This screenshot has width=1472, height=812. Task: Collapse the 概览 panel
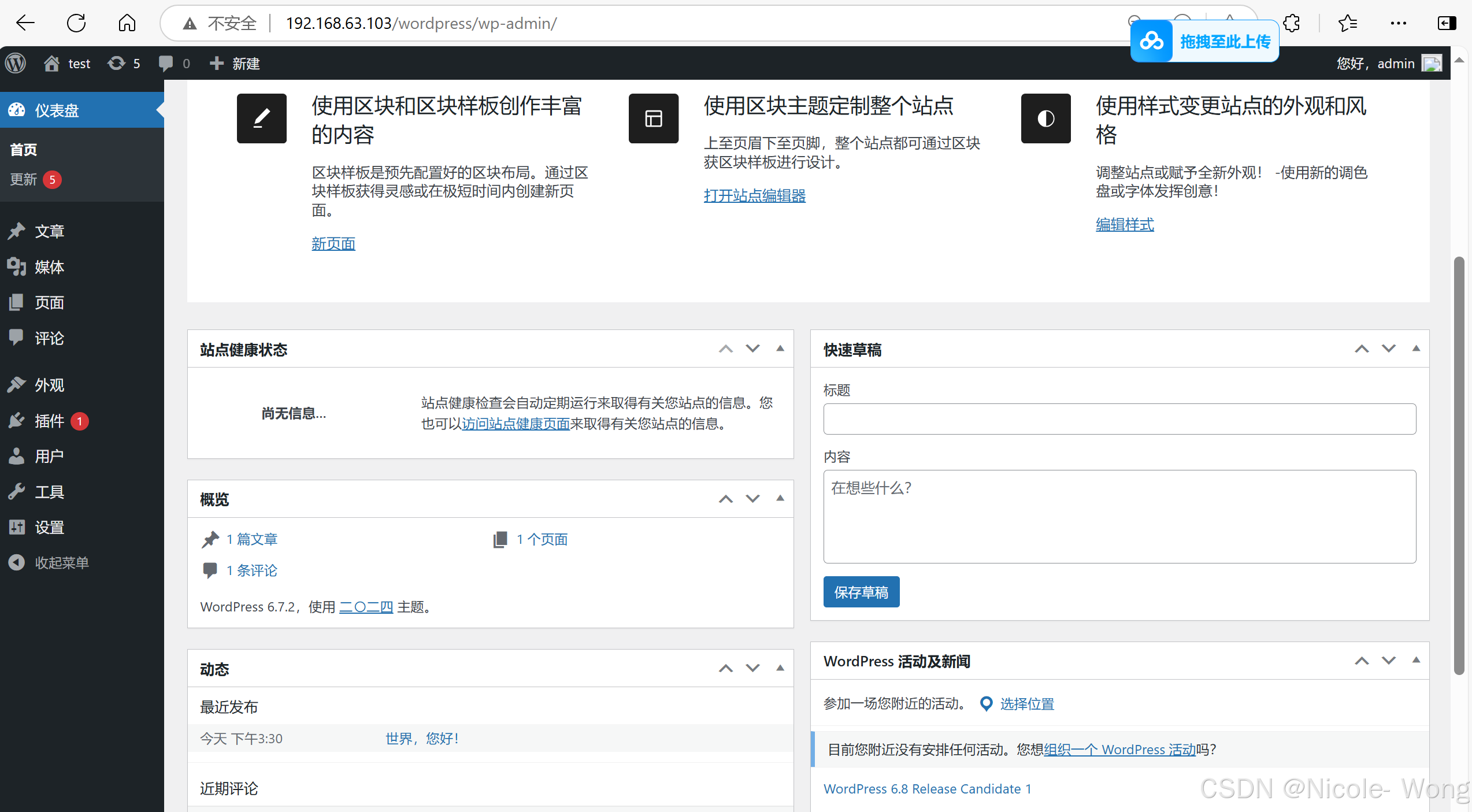[x=780, y=498]
